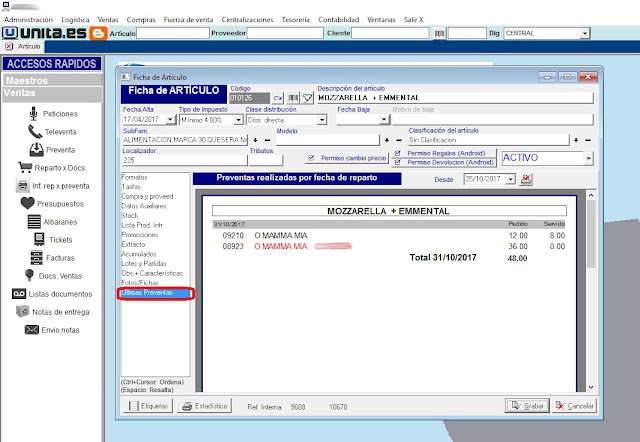Click the Peticiones microphone icon
Image resolution: width=640 pixels, height=442 pixels.
[35, 114]
